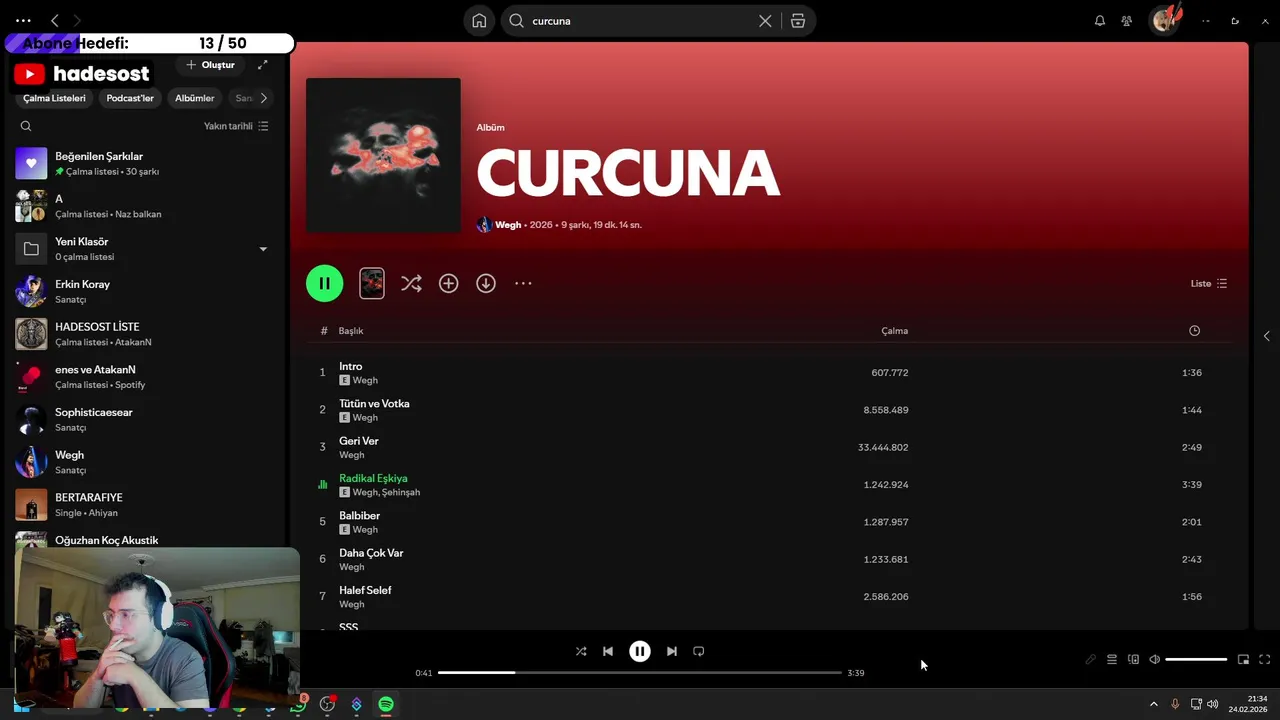
Task: Select the track Tütün ve Votka
Action: pos(770,410)
